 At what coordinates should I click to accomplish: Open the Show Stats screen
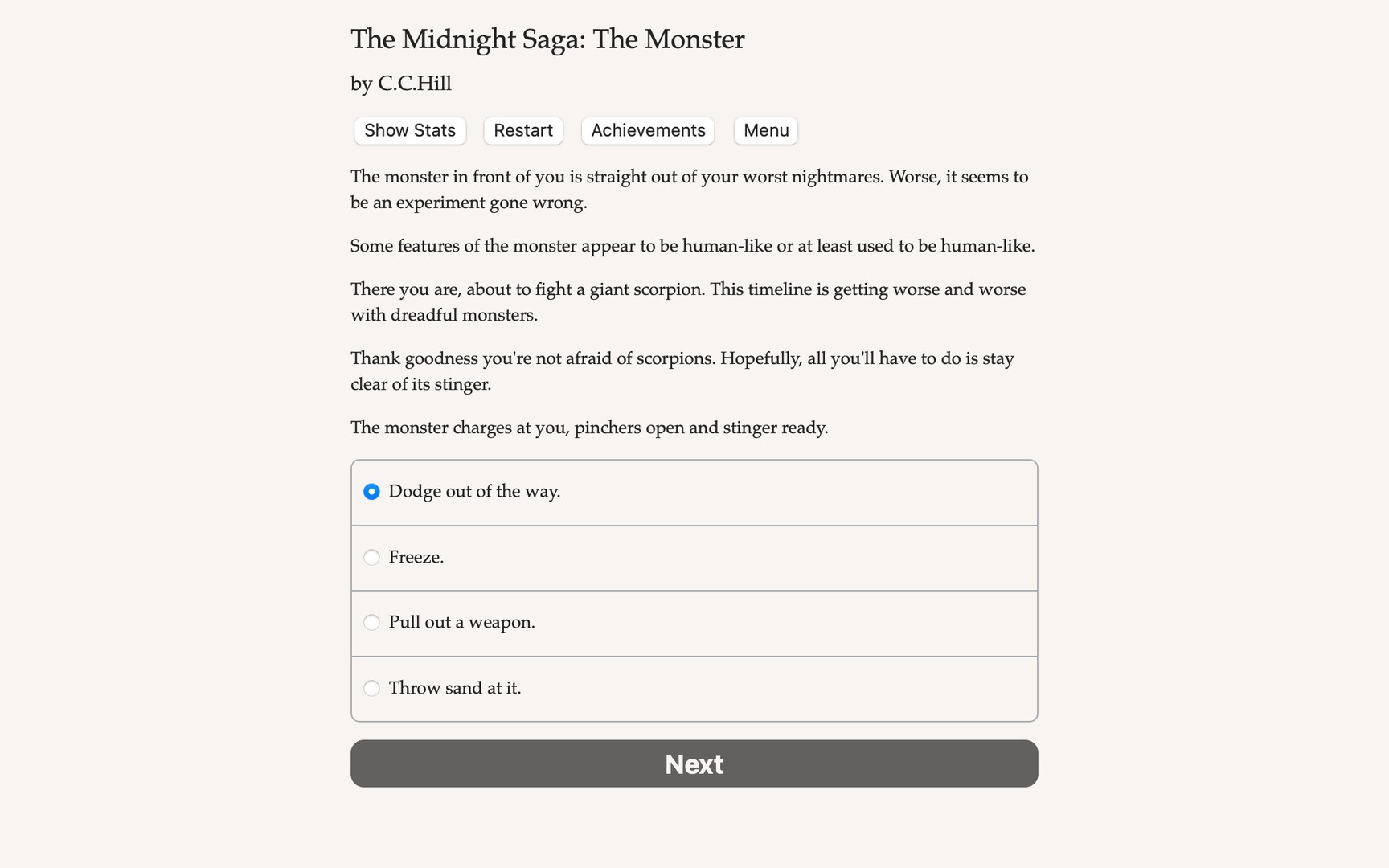click(410, 130)
